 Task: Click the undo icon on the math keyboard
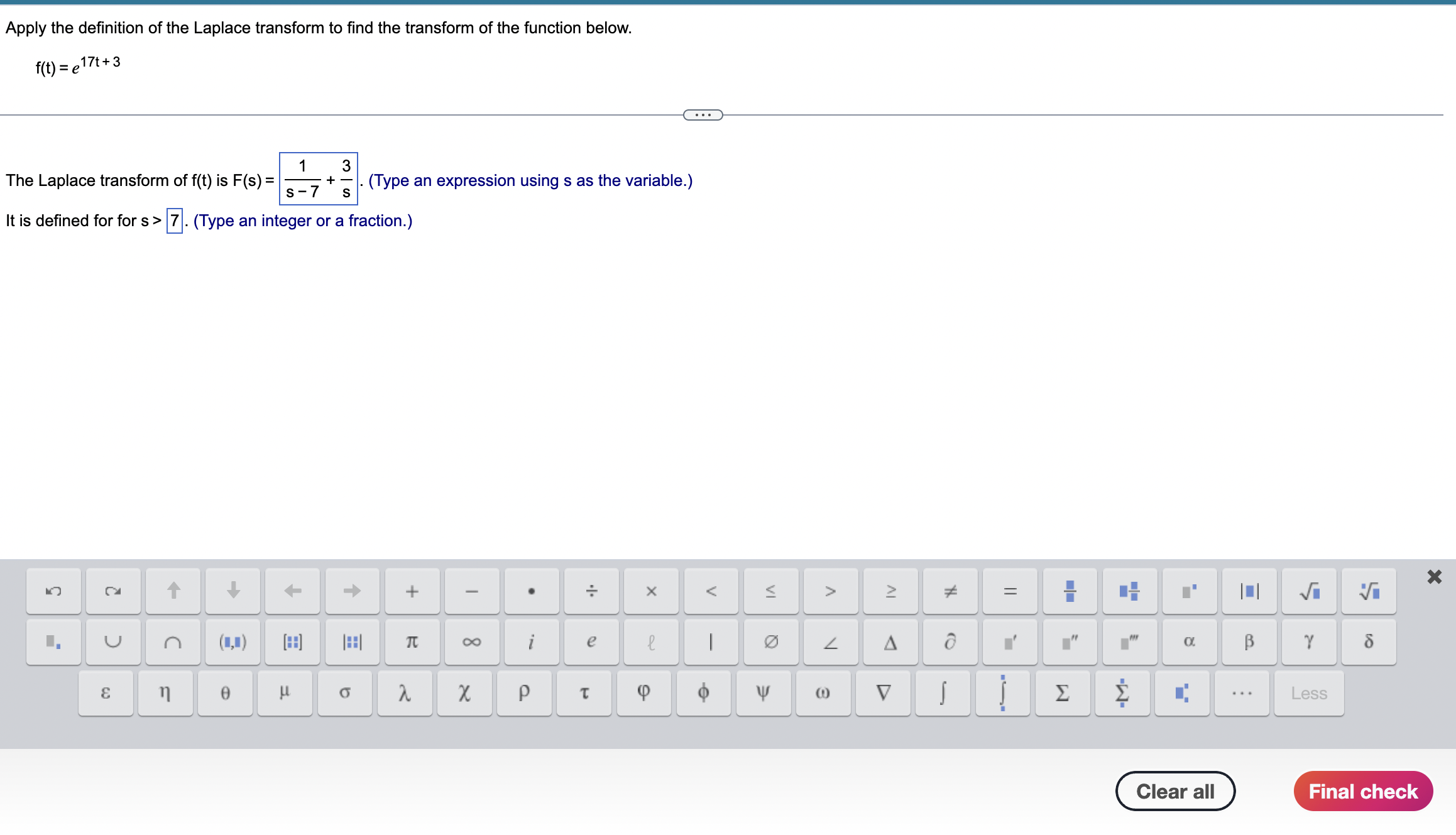[x=53, y=591]
